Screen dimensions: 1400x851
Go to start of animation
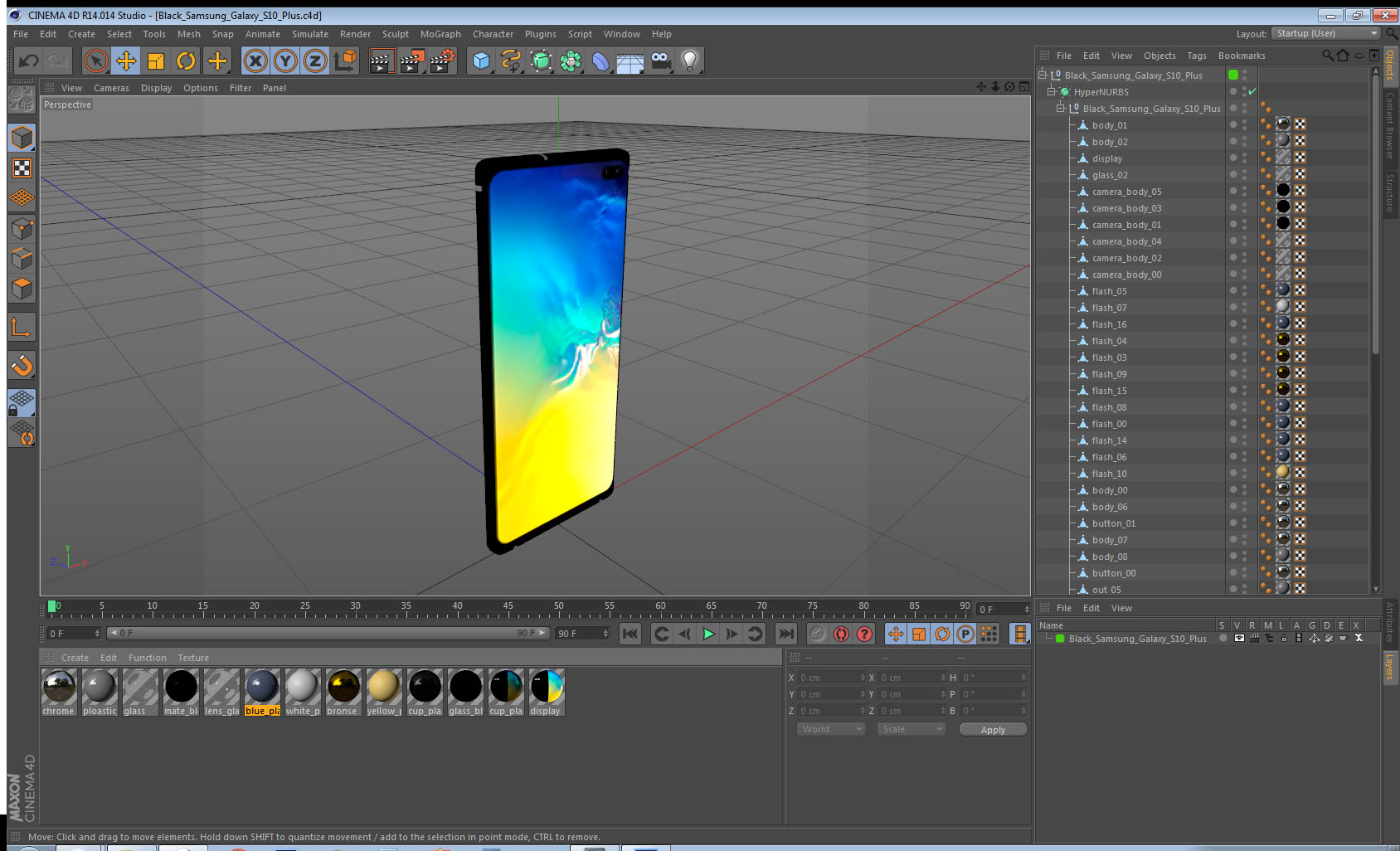(x=630, y=634)
